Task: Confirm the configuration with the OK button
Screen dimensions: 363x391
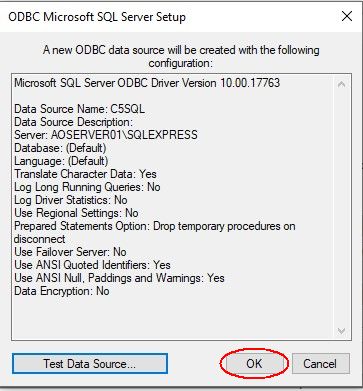Action: point(254,363)
